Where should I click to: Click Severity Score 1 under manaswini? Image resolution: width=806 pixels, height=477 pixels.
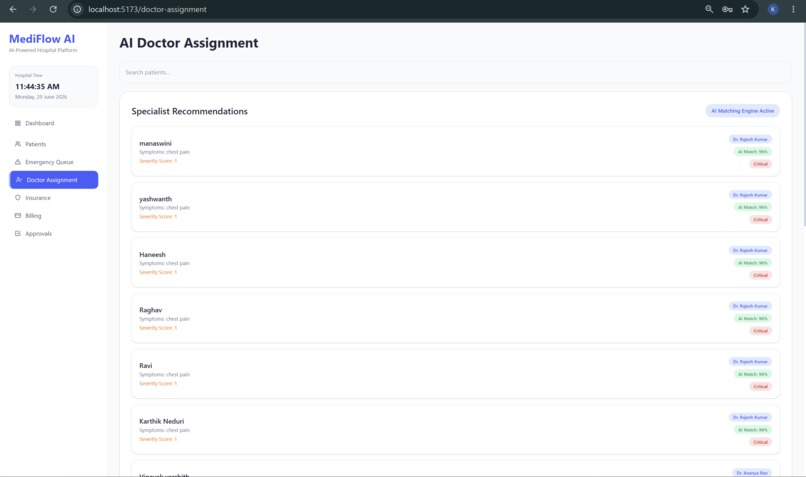pos(158,161)
